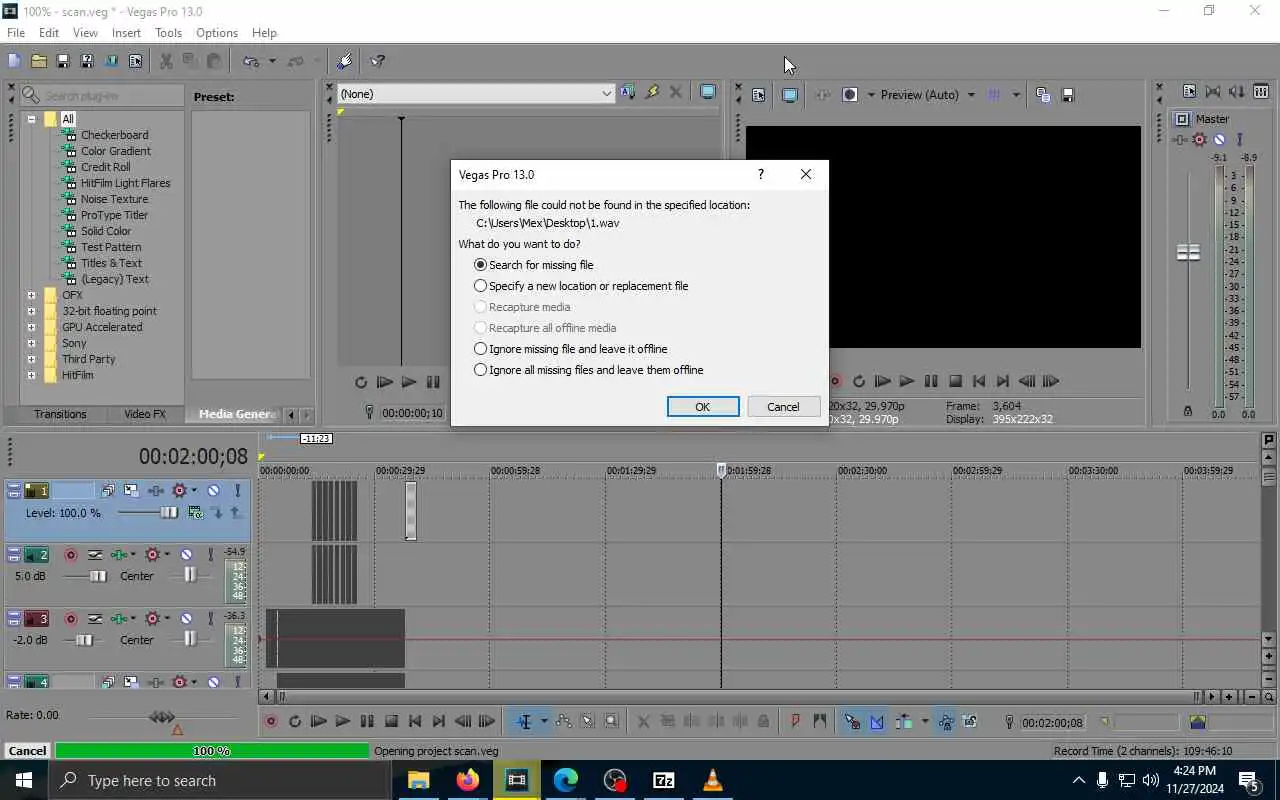
Task: Expand the OFX folder in plug-in tree
Action: click(31, 295)
